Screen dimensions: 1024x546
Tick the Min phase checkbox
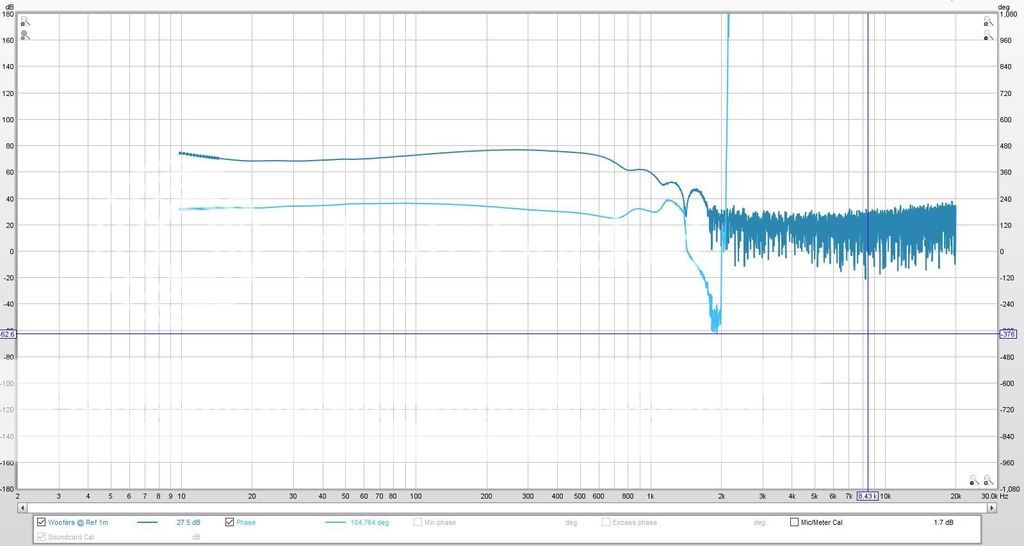pyautogui.click(x=416, y=522)
